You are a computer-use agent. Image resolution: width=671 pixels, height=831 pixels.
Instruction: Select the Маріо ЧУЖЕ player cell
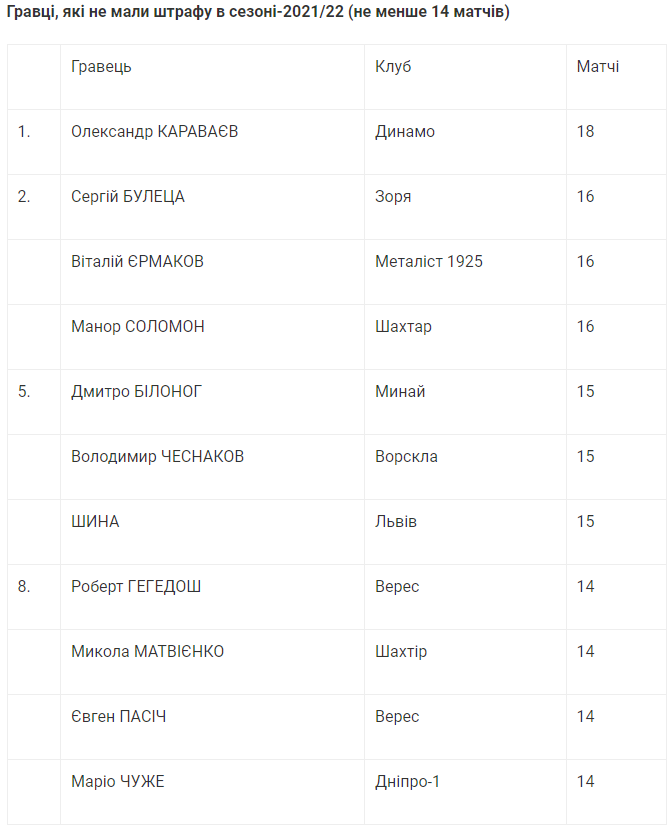[117, 782]
